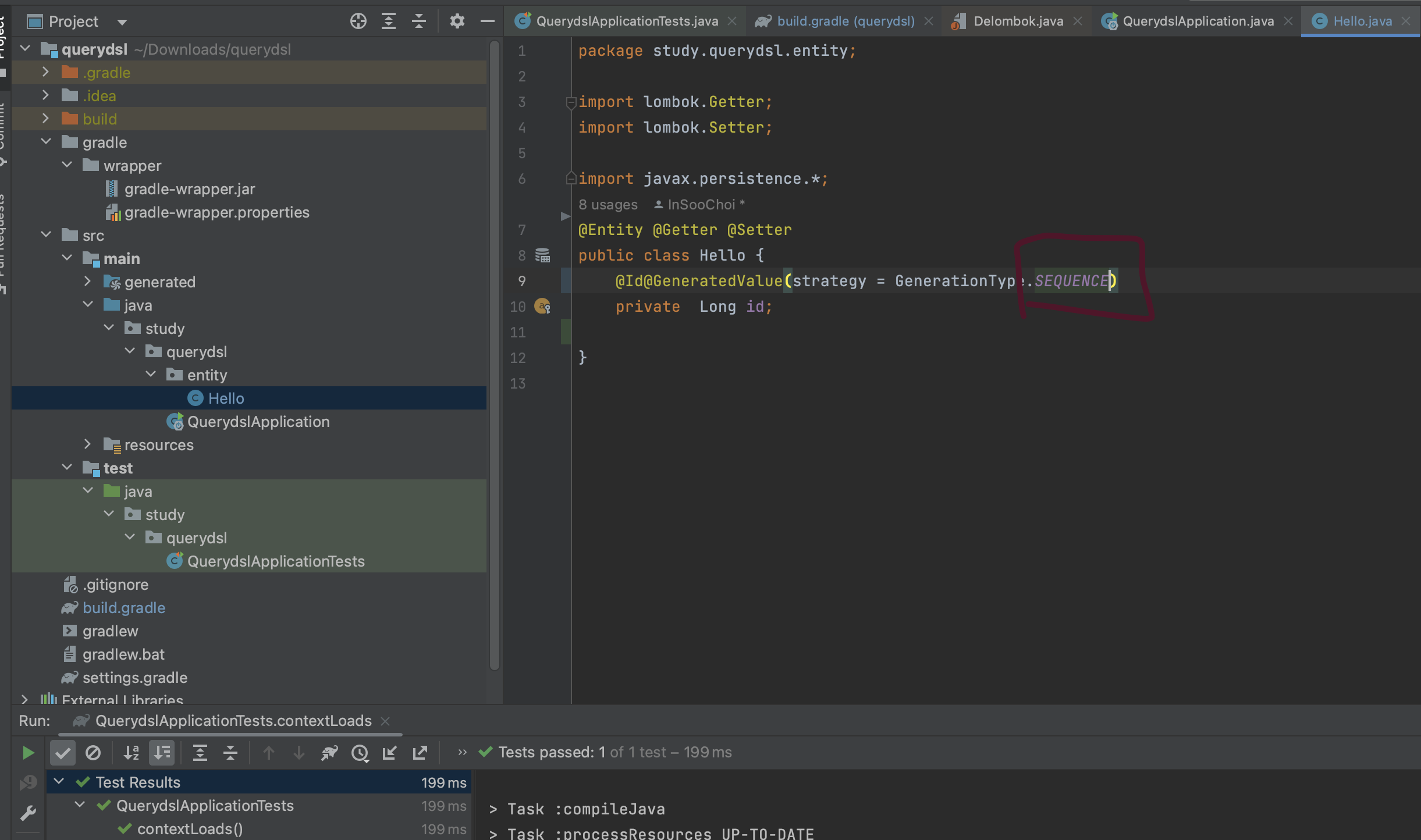Click Import Tests from File icon
This screenshot has height=840, width=1421.
pos(390,753)
